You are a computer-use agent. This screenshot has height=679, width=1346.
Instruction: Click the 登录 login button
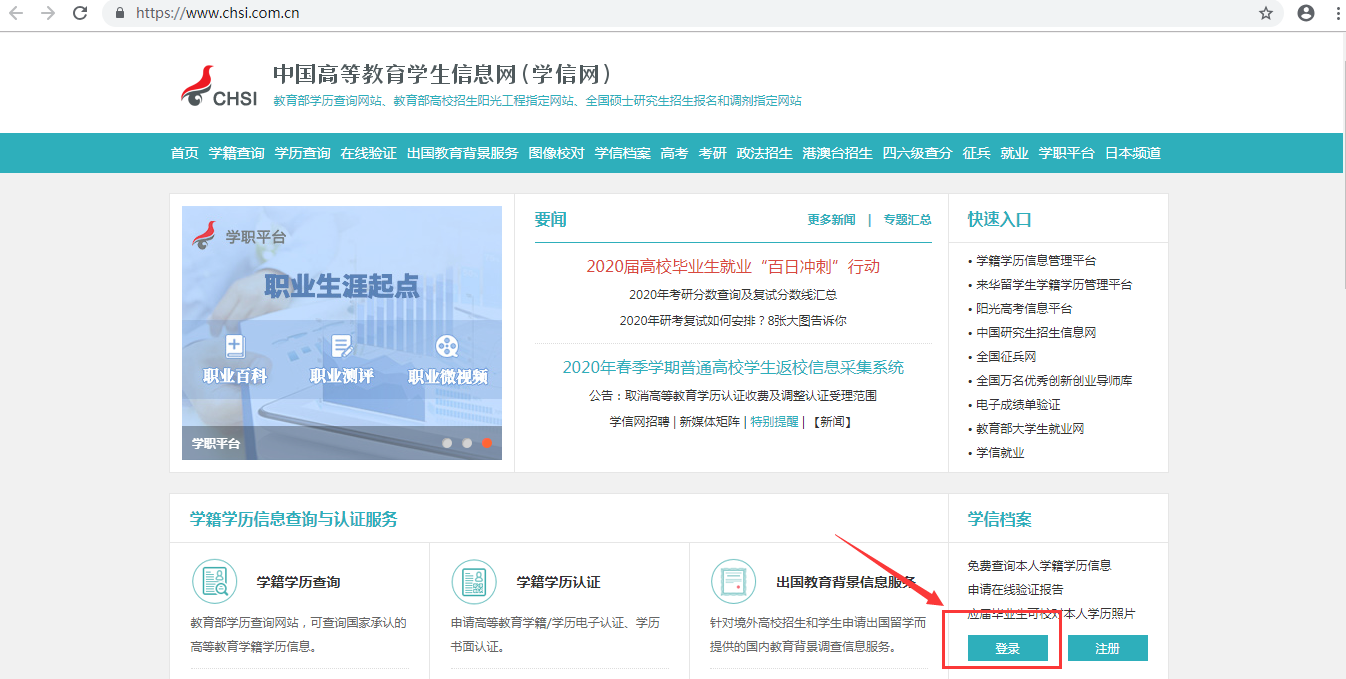pos(1007,648)
